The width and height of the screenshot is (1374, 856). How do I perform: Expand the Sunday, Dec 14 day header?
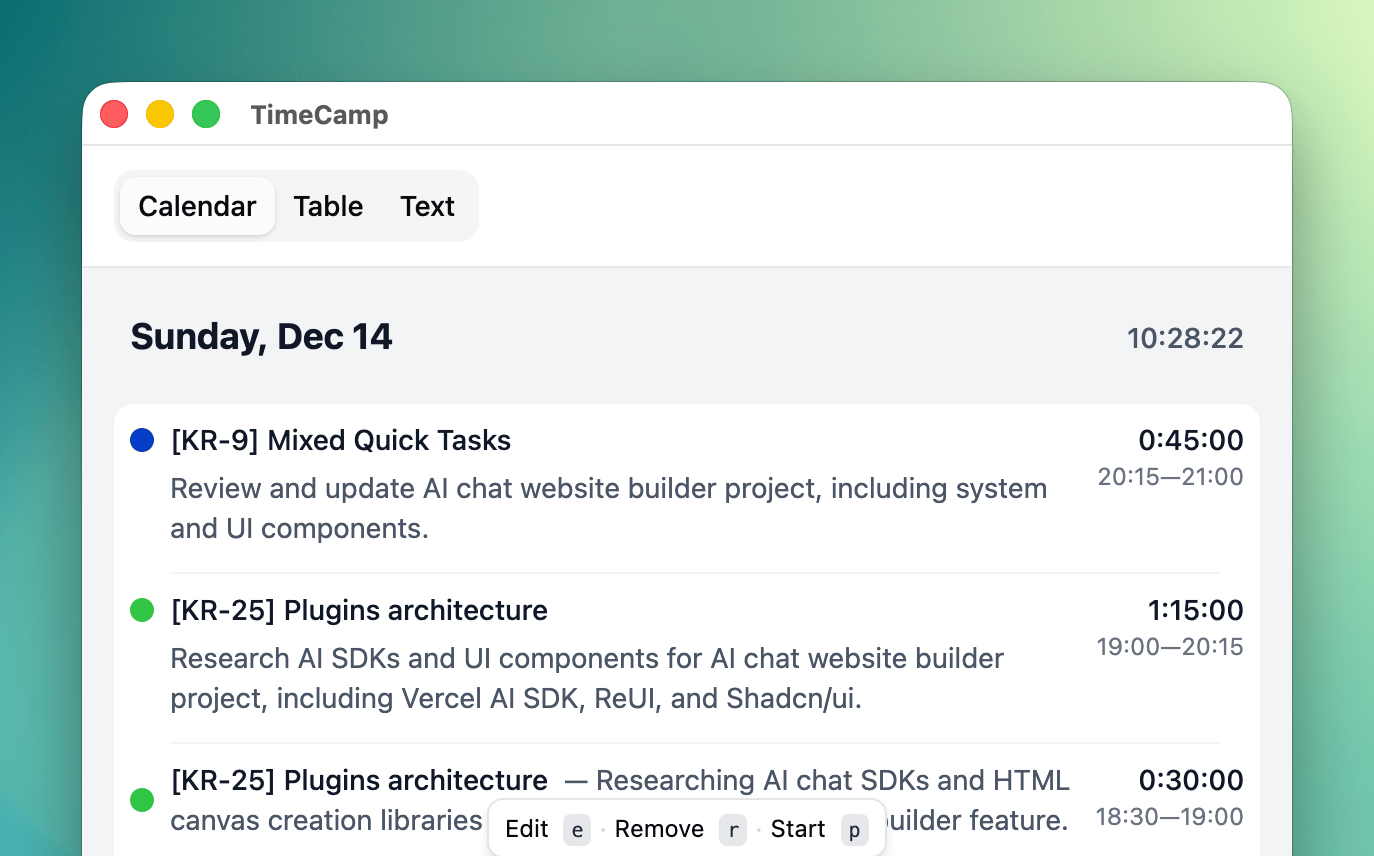[261, 336]
